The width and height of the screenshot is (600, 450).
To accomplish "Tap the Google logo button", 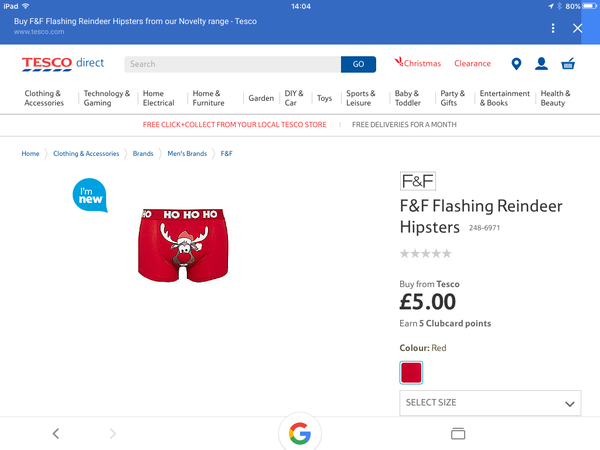I will [300, 433].
